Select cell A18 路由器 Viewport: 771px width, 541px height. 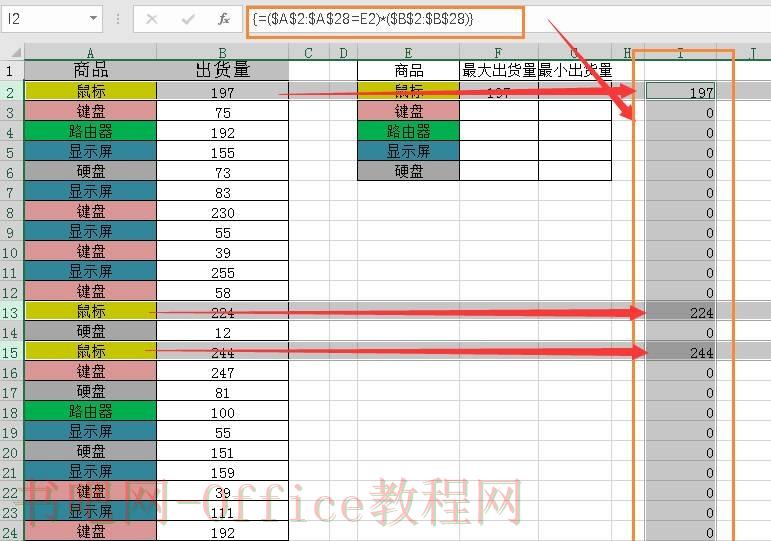[90, 412]
